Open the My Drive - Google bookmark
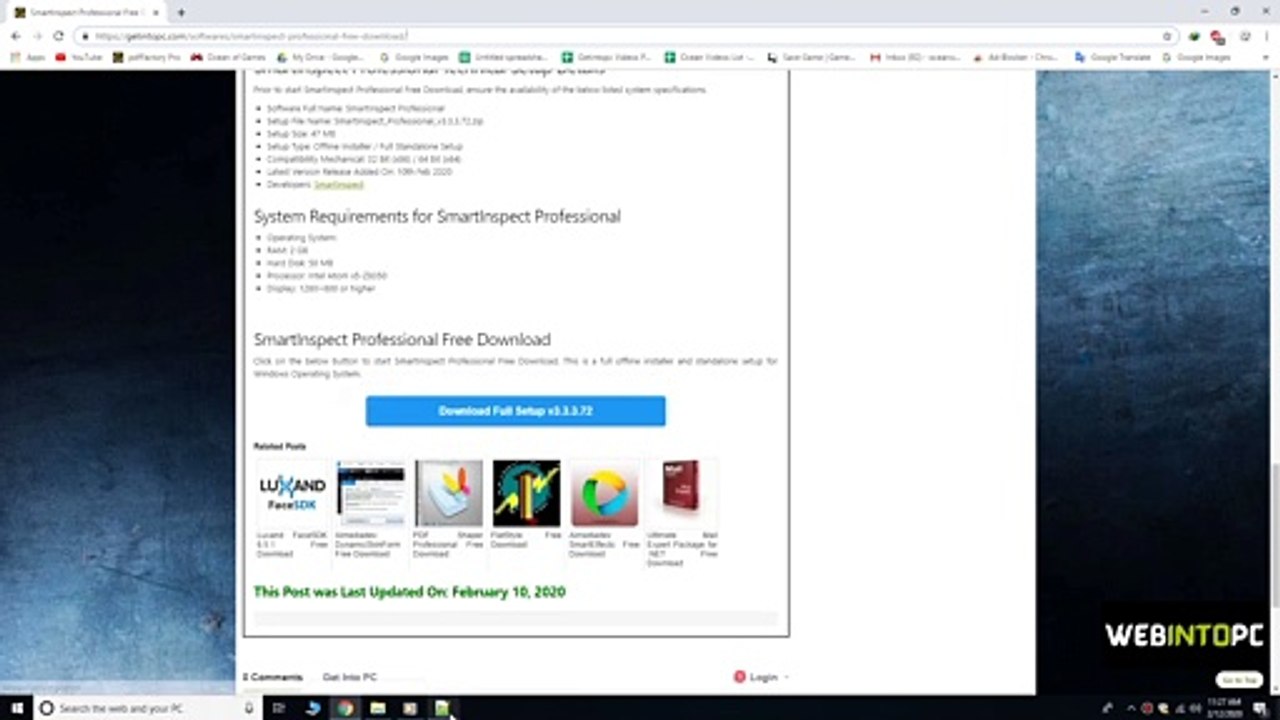1280x720 pixels. point(320,58)
